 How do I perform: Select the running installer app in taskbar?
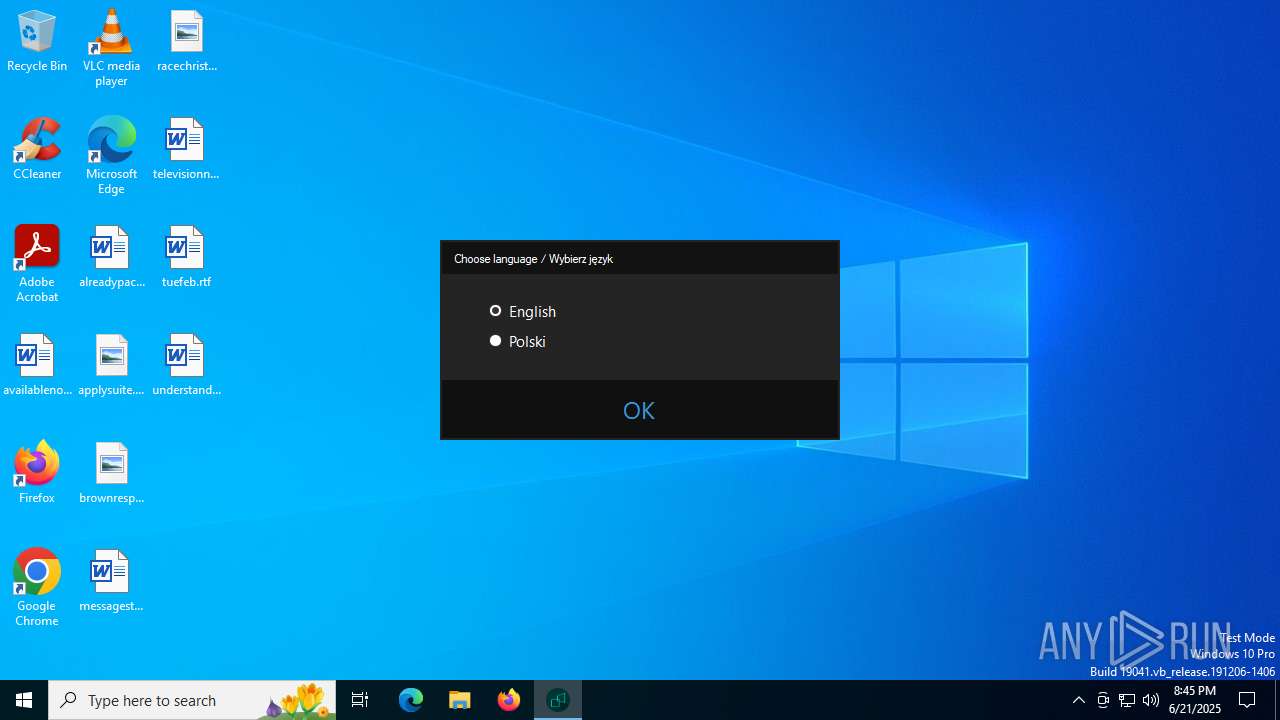[558, 700]
